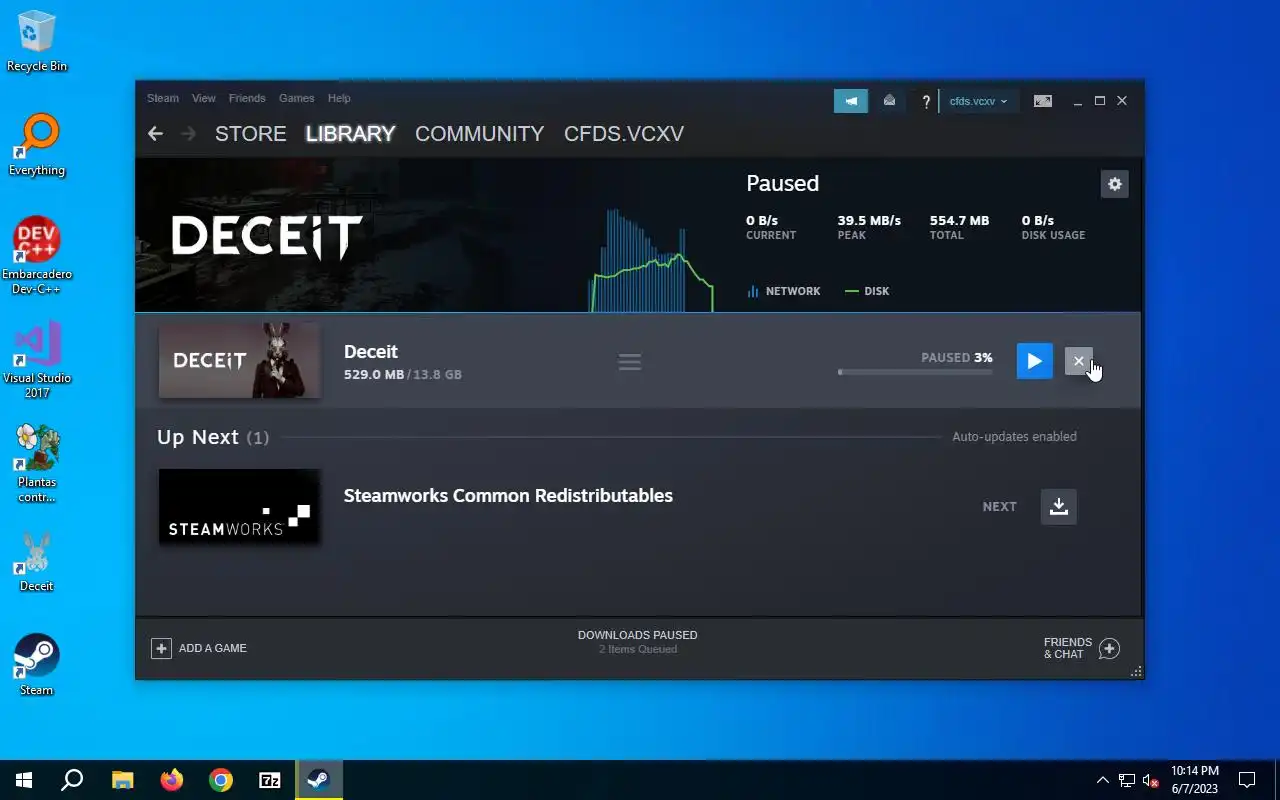This screenshot has width=1280, height=800.
Task: Click the DECEIT banner logo
Action: point(266,238)
